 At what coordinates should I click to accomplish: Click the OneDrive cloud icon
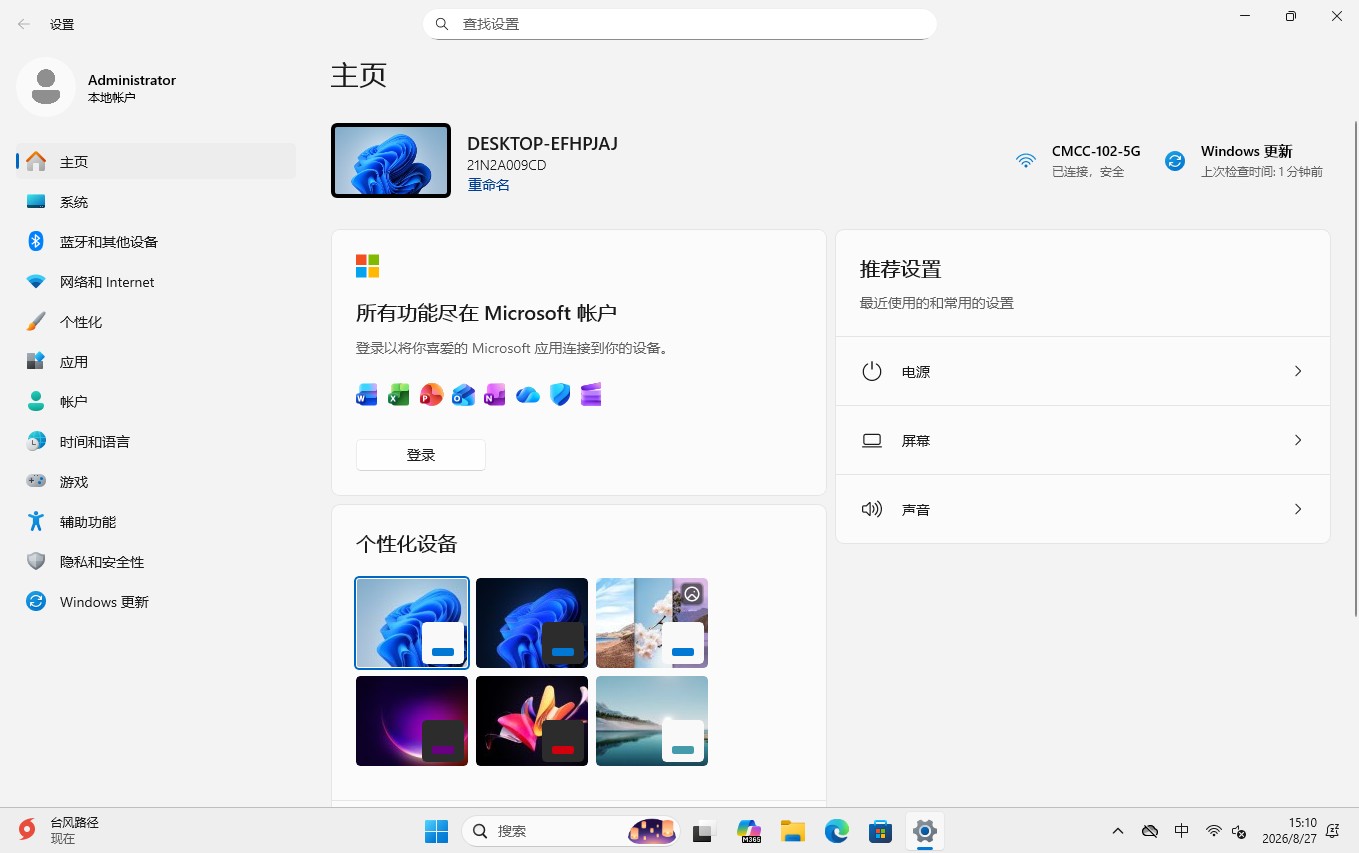click(527, 395)
